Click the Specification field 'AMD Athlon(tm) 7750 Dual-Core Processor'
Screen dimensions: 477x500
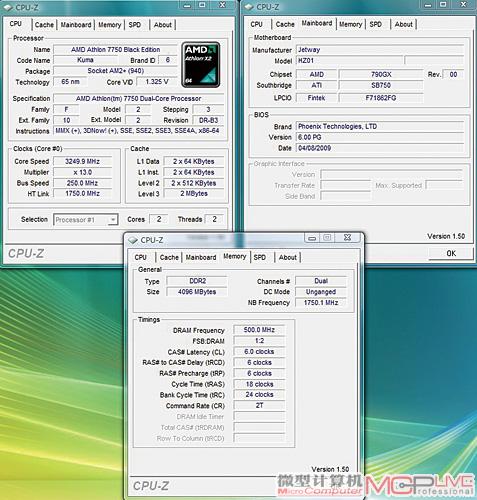139,99
